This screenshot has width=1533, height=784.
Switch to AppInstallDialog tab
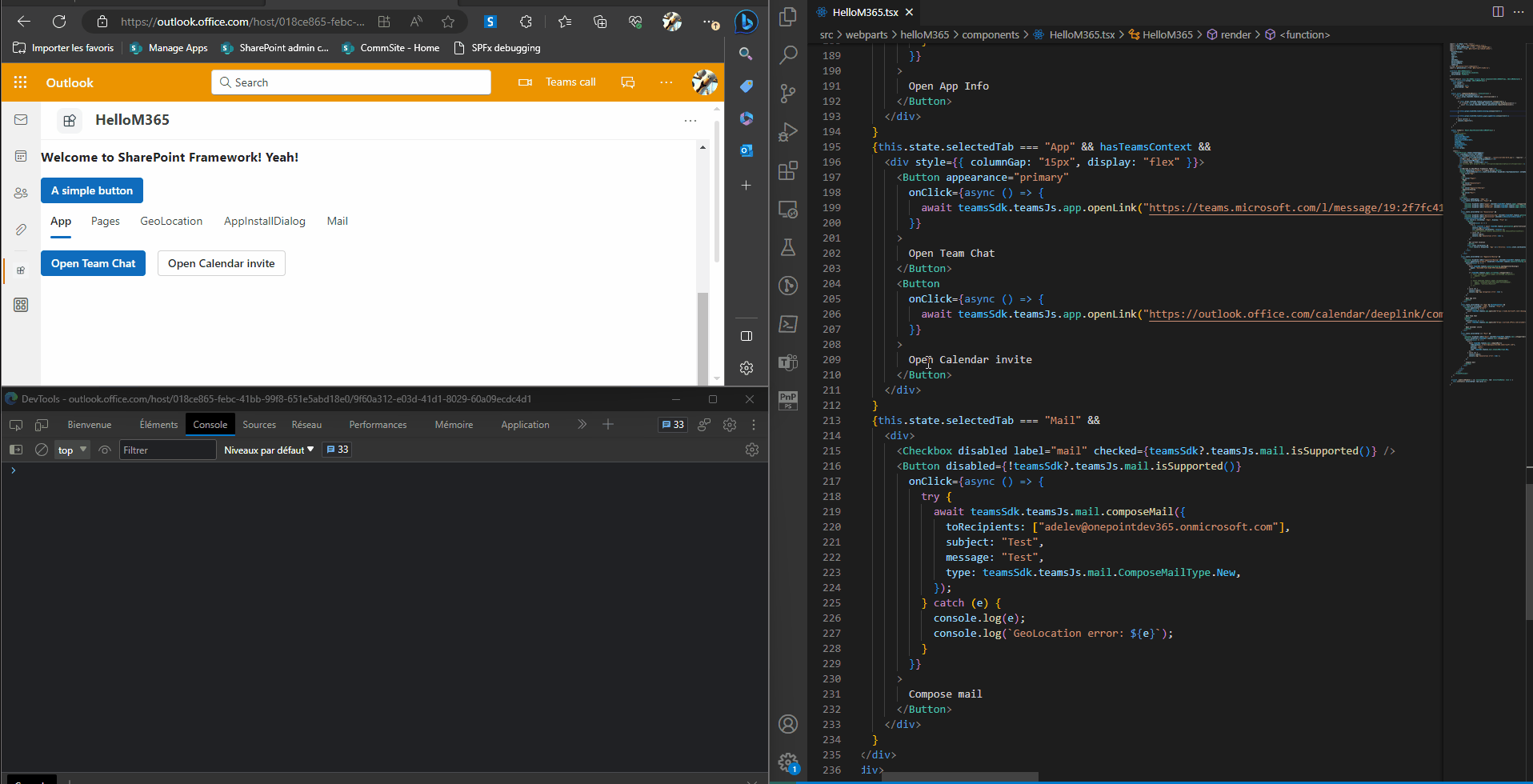point(265,222)
